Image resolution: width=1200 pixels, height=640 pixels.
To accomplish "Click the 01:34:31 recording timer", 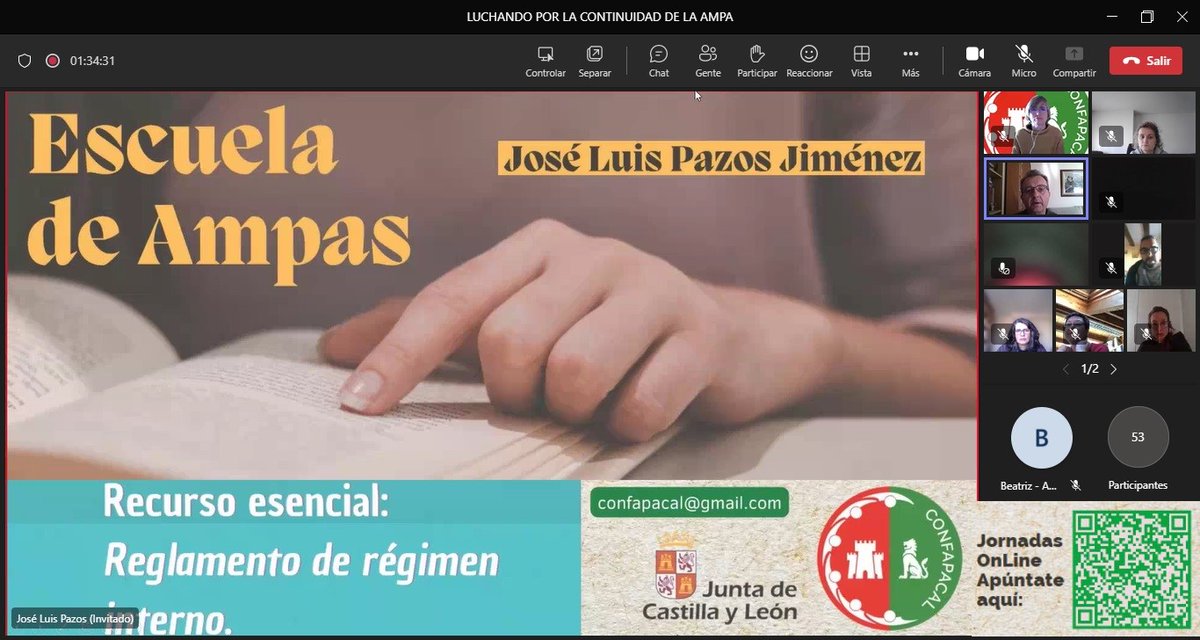I will pyautogui.click(x=90, y=59).
